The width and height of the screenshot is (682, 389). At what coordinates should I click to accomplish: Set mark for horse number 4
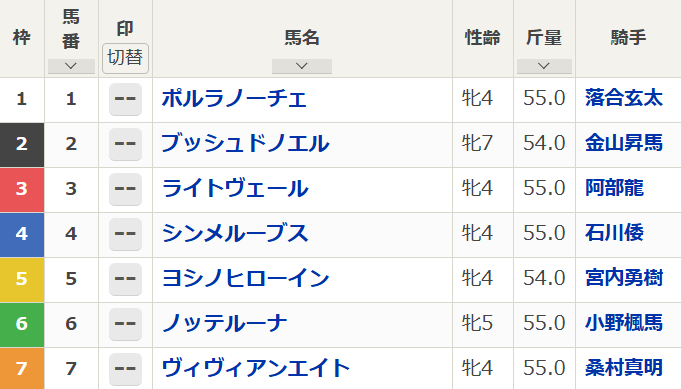coord(125,234)
